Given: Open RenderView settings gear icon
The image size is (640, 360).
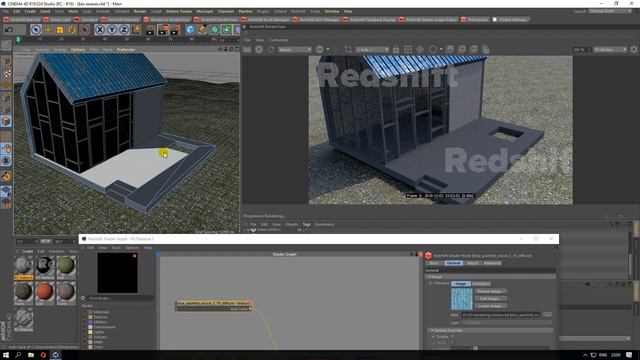Looking at the screenshot, I should [633, 49].
